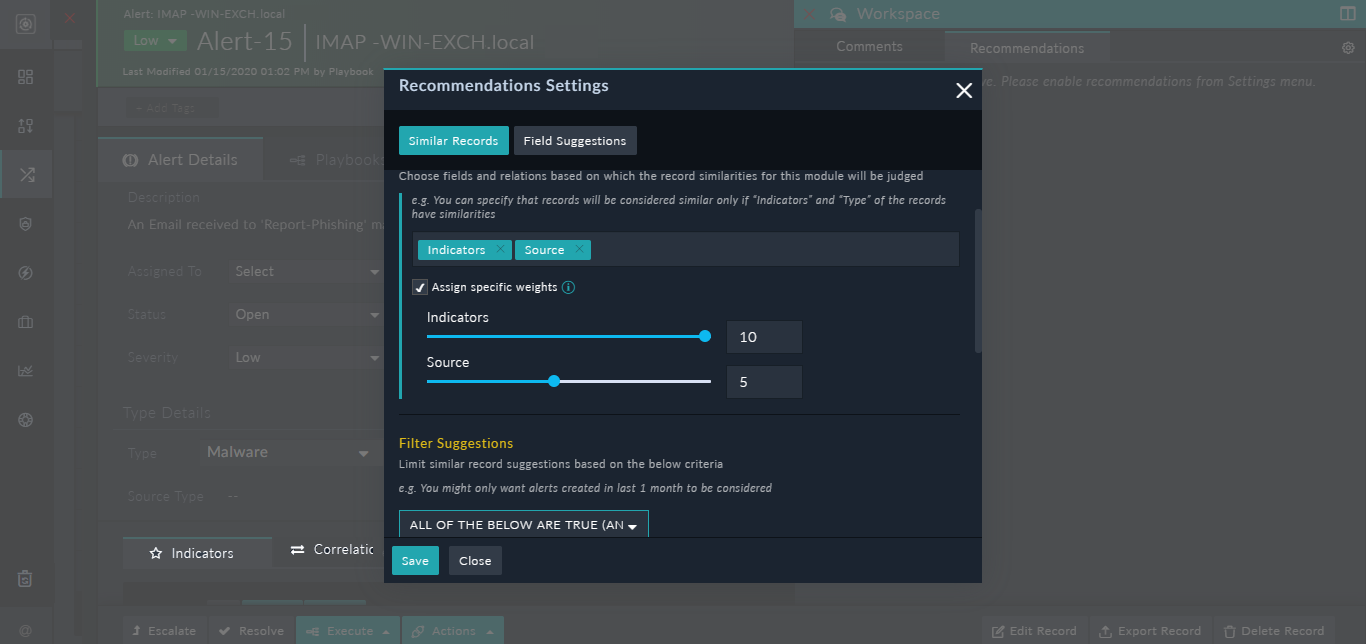Image resolution: width=1366 pixels, height=644 pixels.
Task: Click info icon beside Assign specific weights
Action: tap(568, 287)
